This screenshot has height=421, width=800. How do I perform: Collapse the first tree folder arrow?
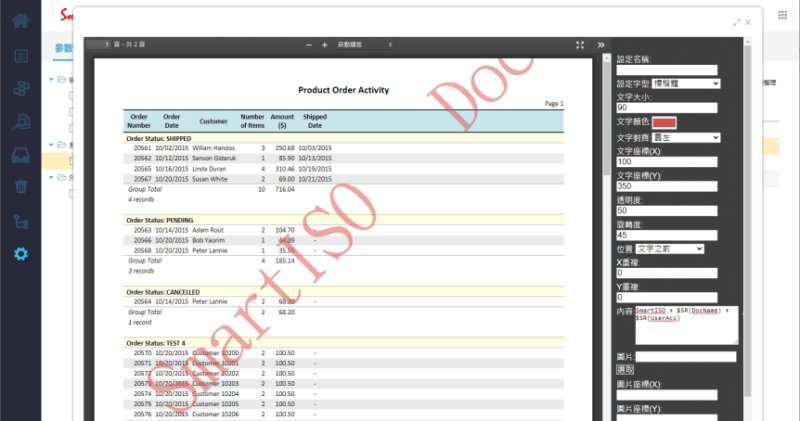[x=51, y=80]
